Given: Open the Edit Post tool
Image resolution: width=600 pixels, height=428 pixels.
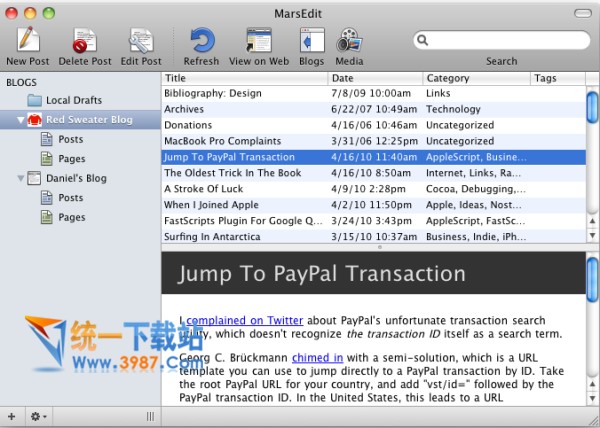Looking at the screenshot, I should [141, 40].
